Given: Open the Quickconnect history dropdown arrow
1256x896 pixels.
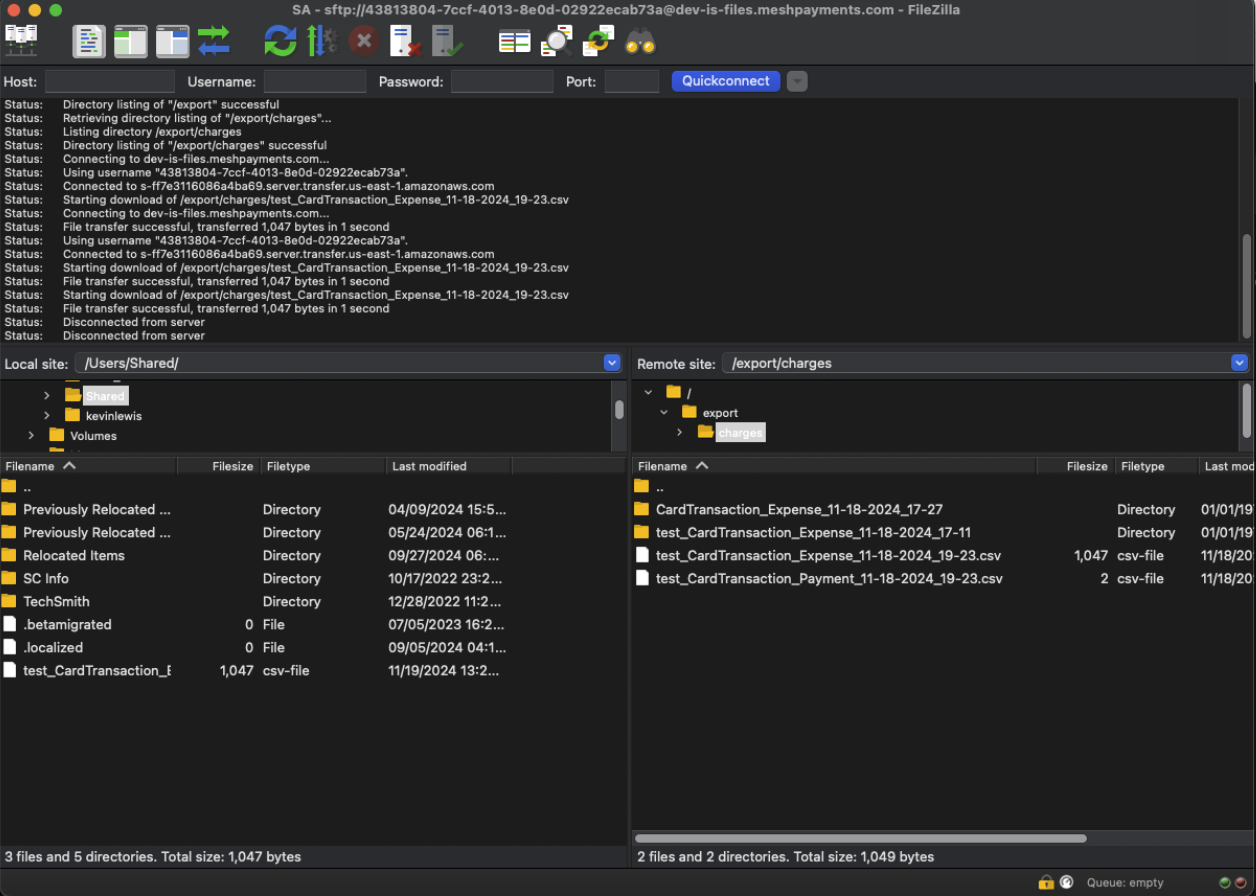Looking at the screenshot, I should [797, 82].
